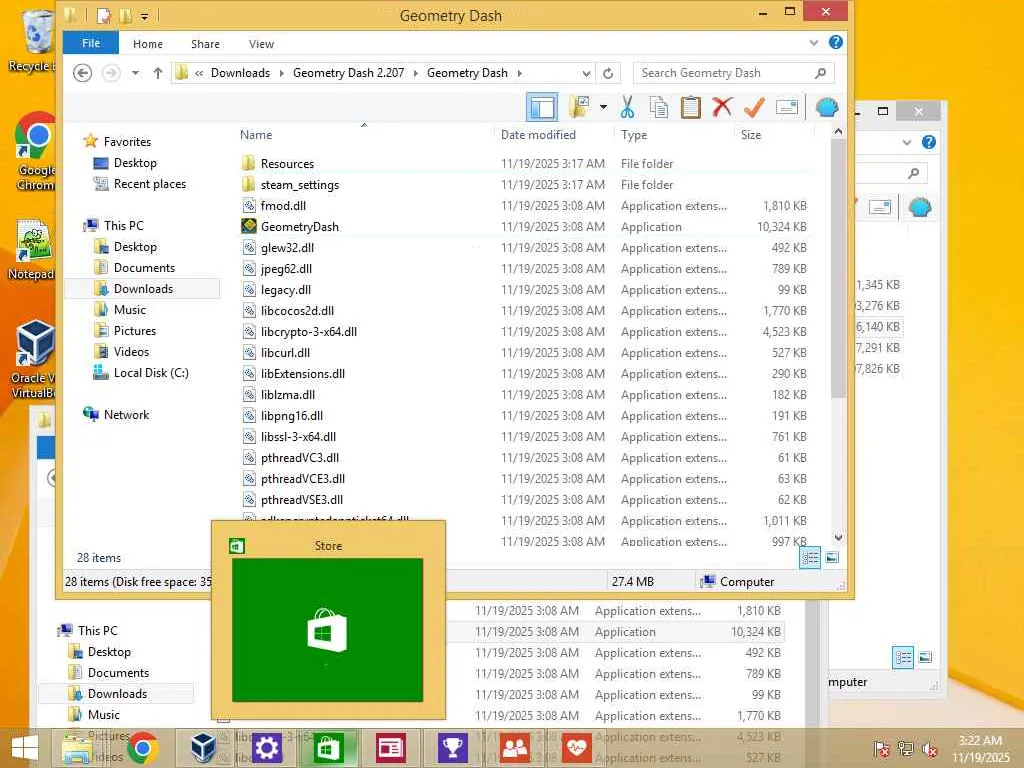Viewport: 1024px width, 768px height.
Task: Open folder options from the toolbar
Action: pos(579,107)
